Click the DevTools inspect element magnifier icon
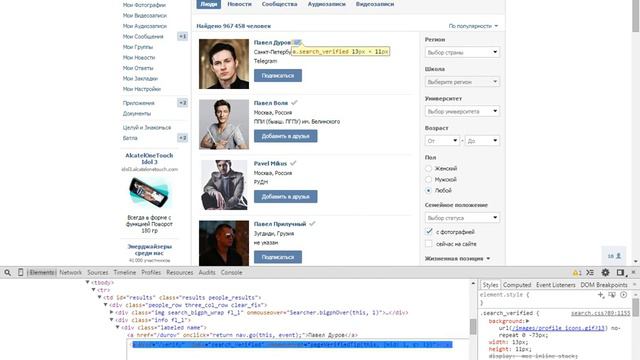This screenshot has width=640, height=360. click(7, 273)
